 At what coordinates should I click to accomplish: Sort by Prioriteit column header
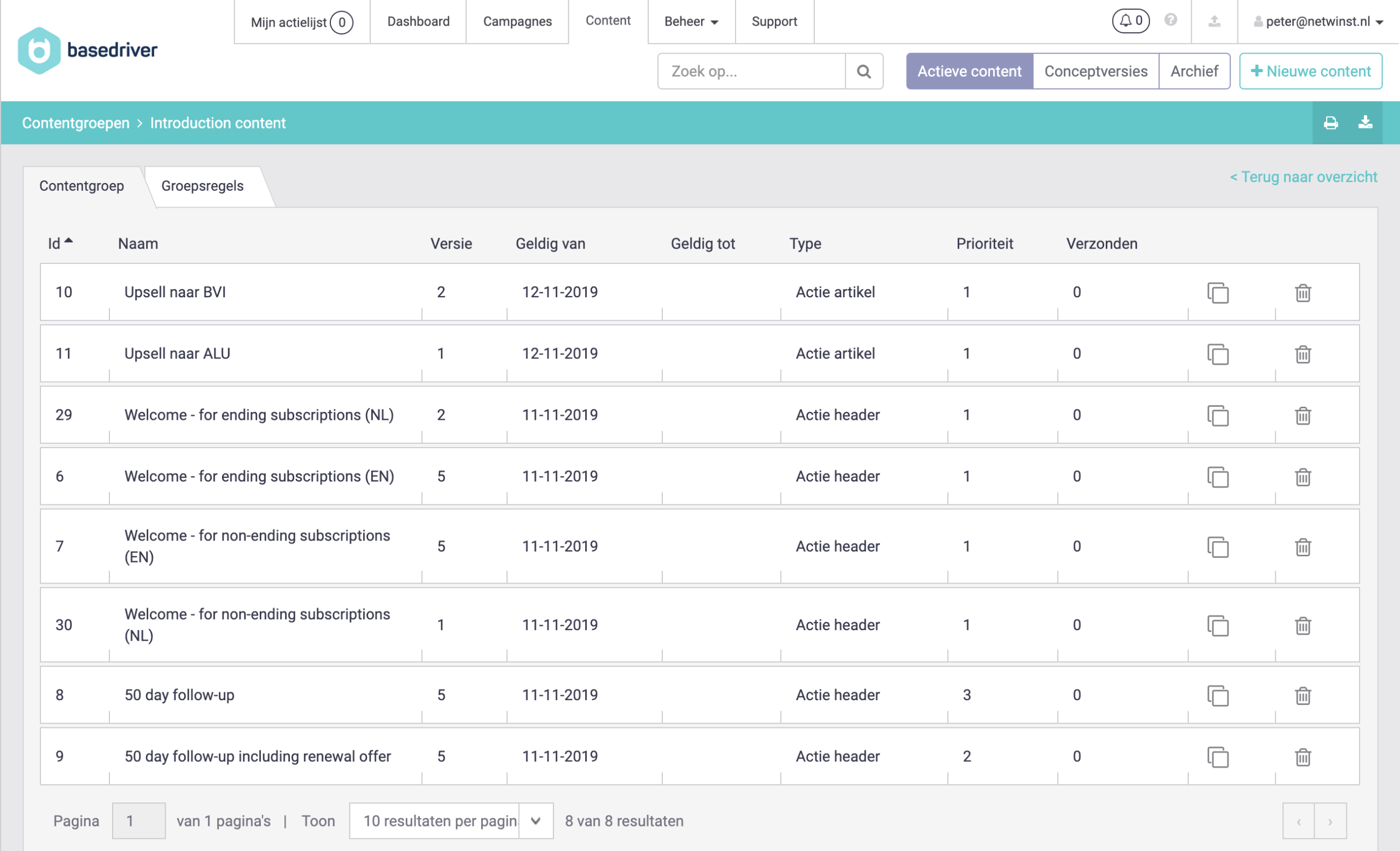pyautogui.click(x=985, y=244)
